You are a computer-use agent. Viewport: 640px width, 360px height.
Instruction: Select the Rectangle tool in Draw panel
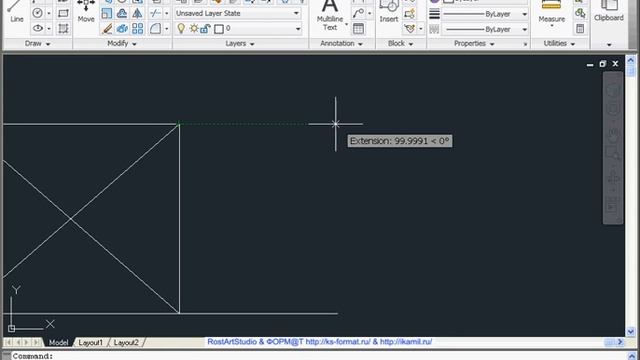63,13
